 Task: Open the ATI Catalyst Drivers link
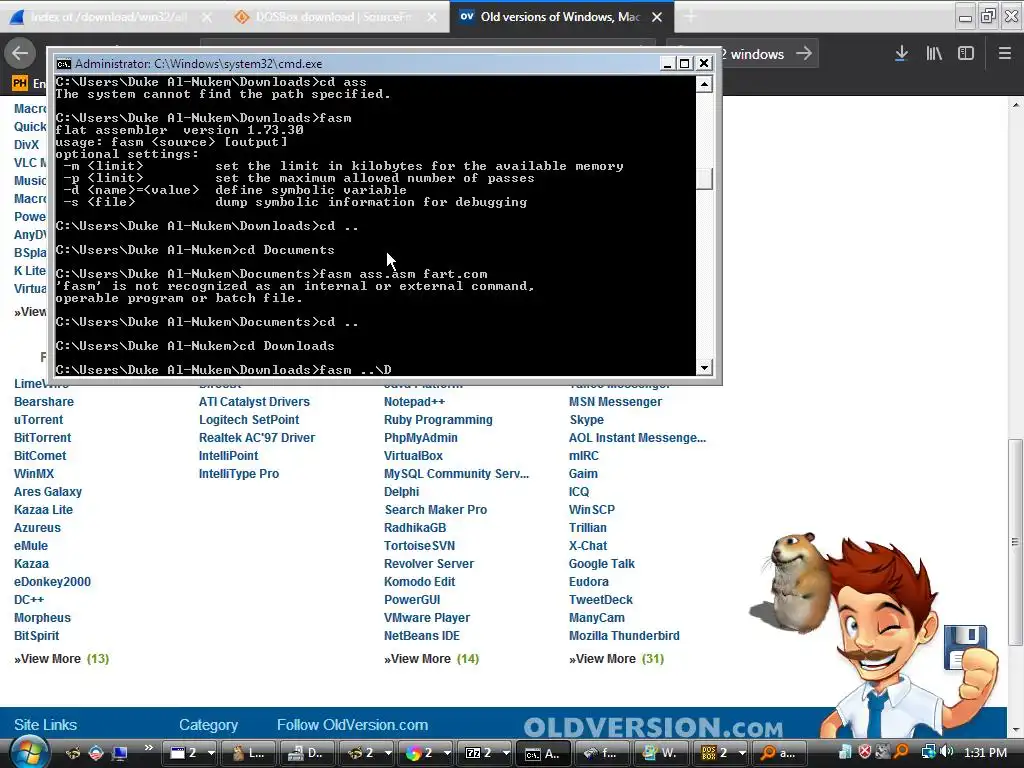coord(254,402)
